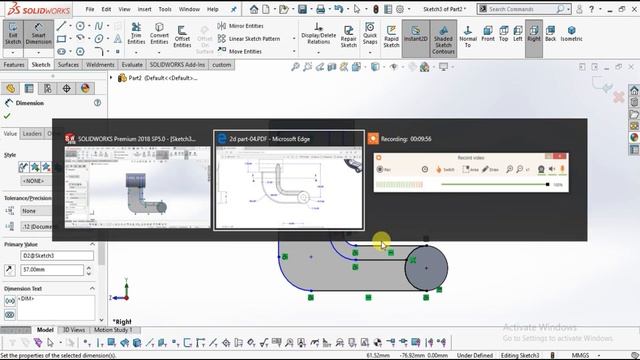Open the Help menu
The height and width of the screenshot is (360, 640).
point(213,9)
